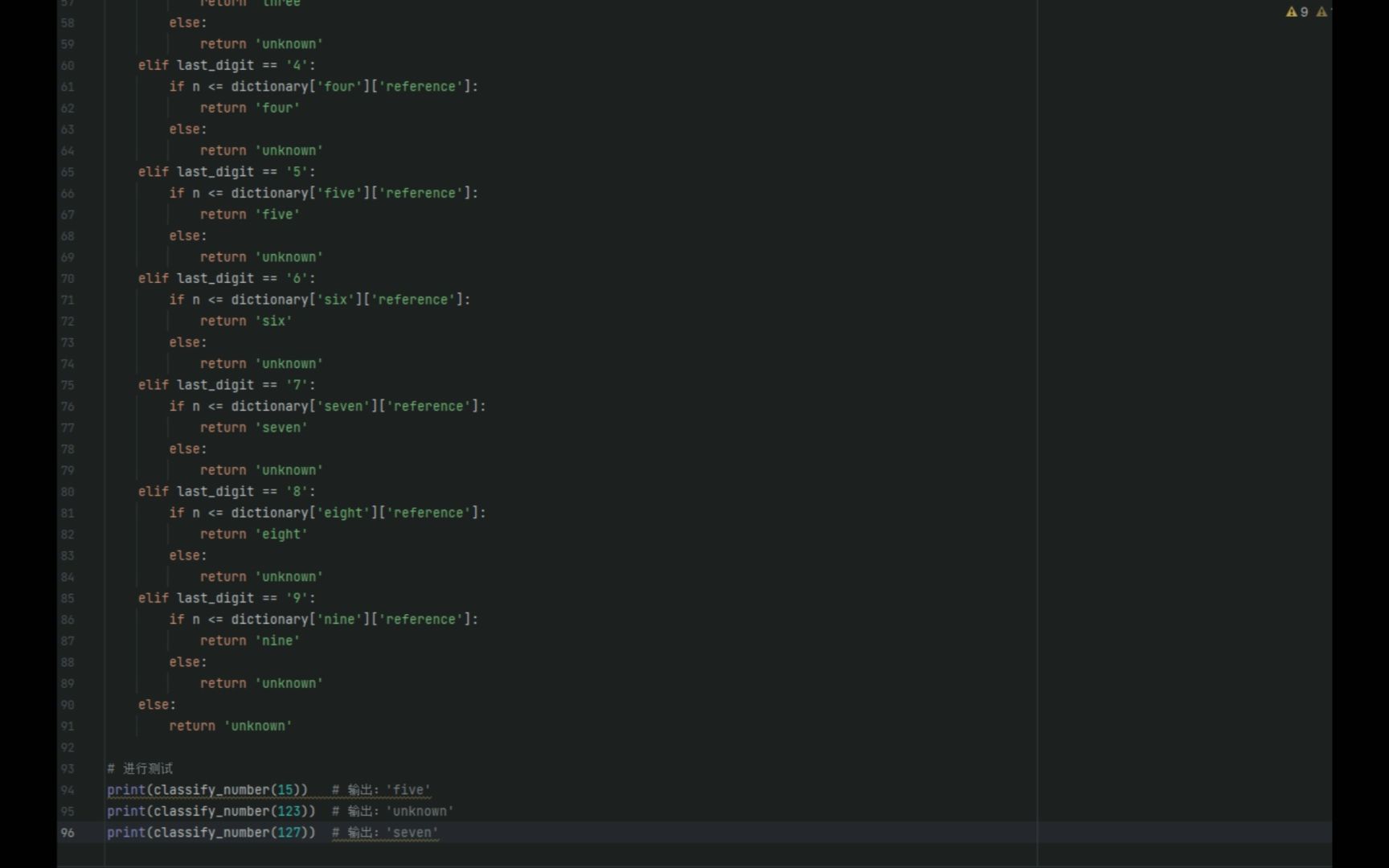Click the "return 'four'" statement
1389x868 pixels.
point(250,108)
